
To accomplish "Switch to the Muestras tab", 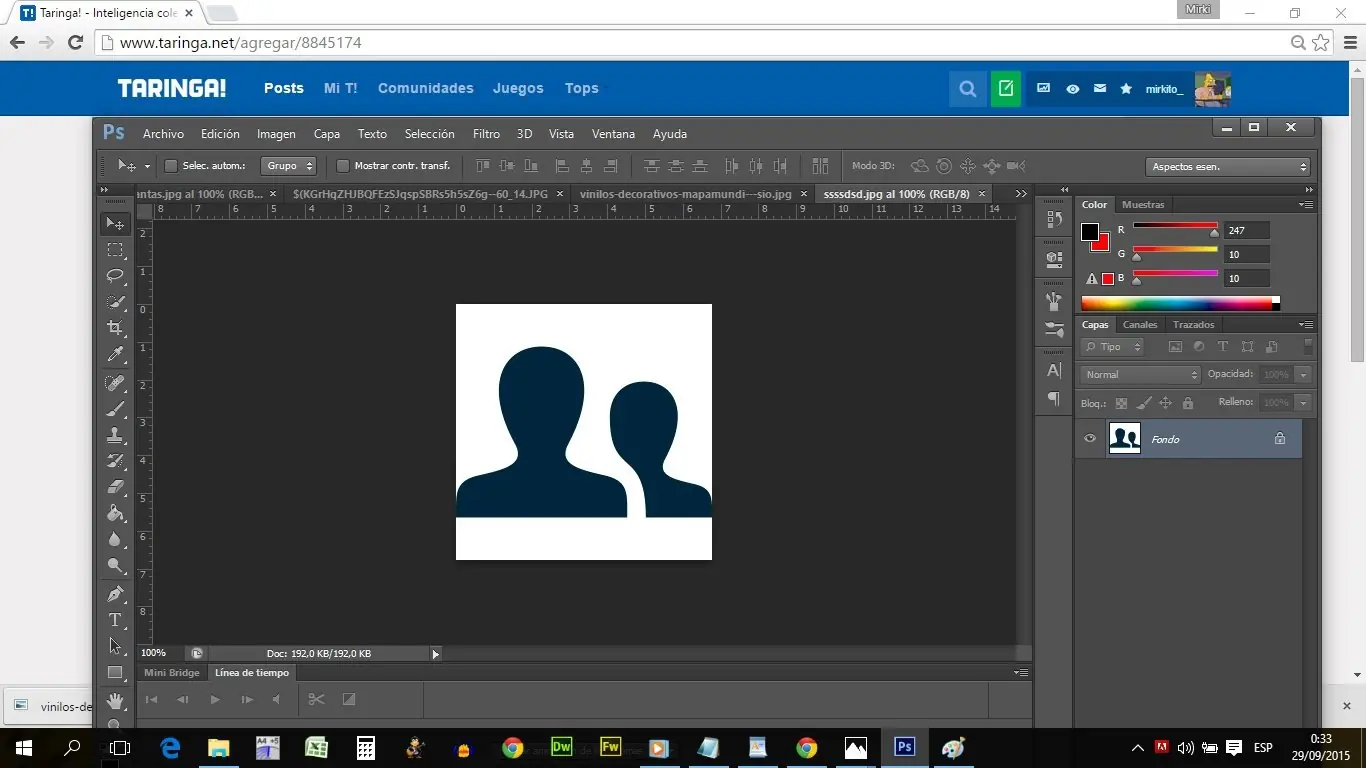I will (1143, 205).
